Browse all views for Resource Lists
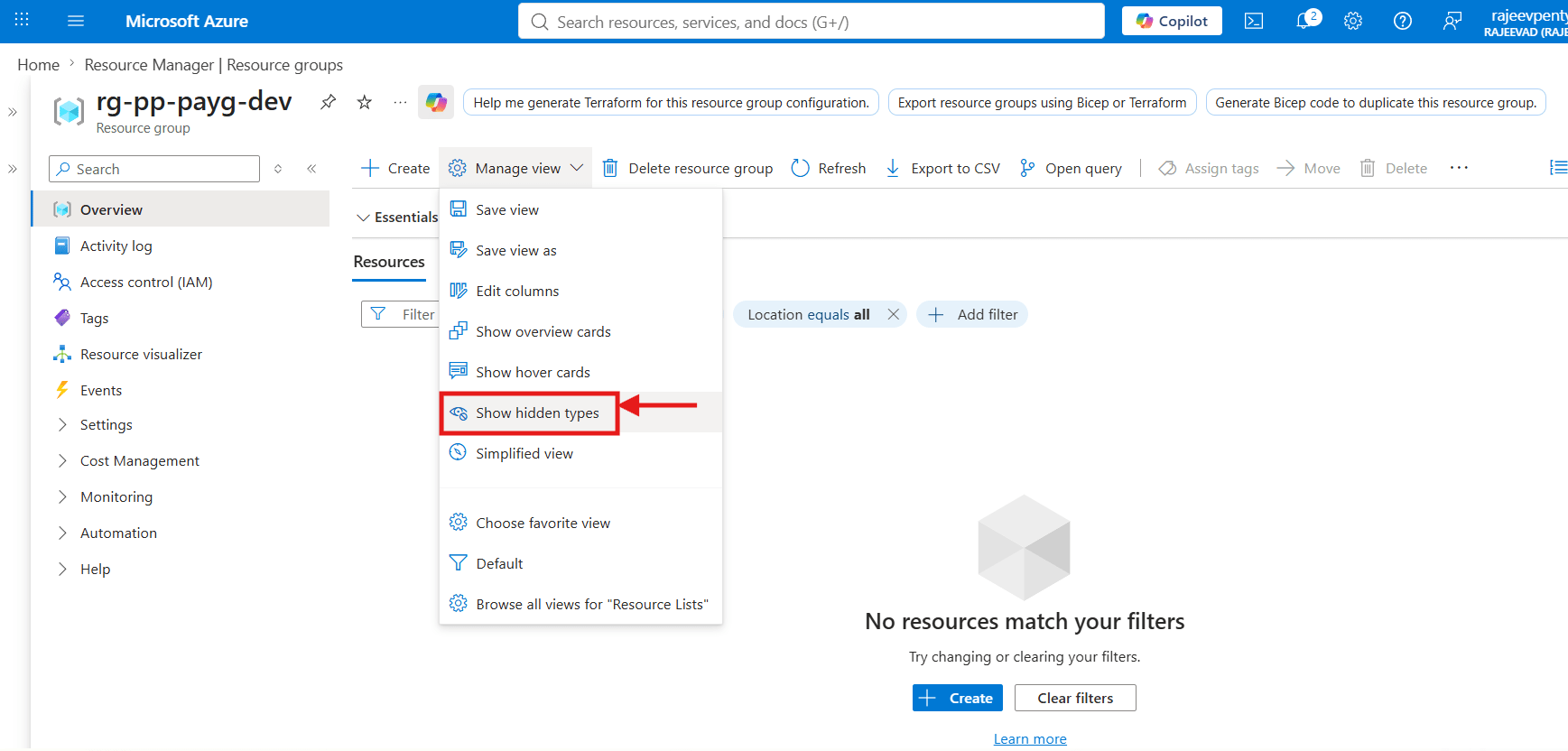The height and width of the screenshot is (751, 1568). (x=580, y=604)
